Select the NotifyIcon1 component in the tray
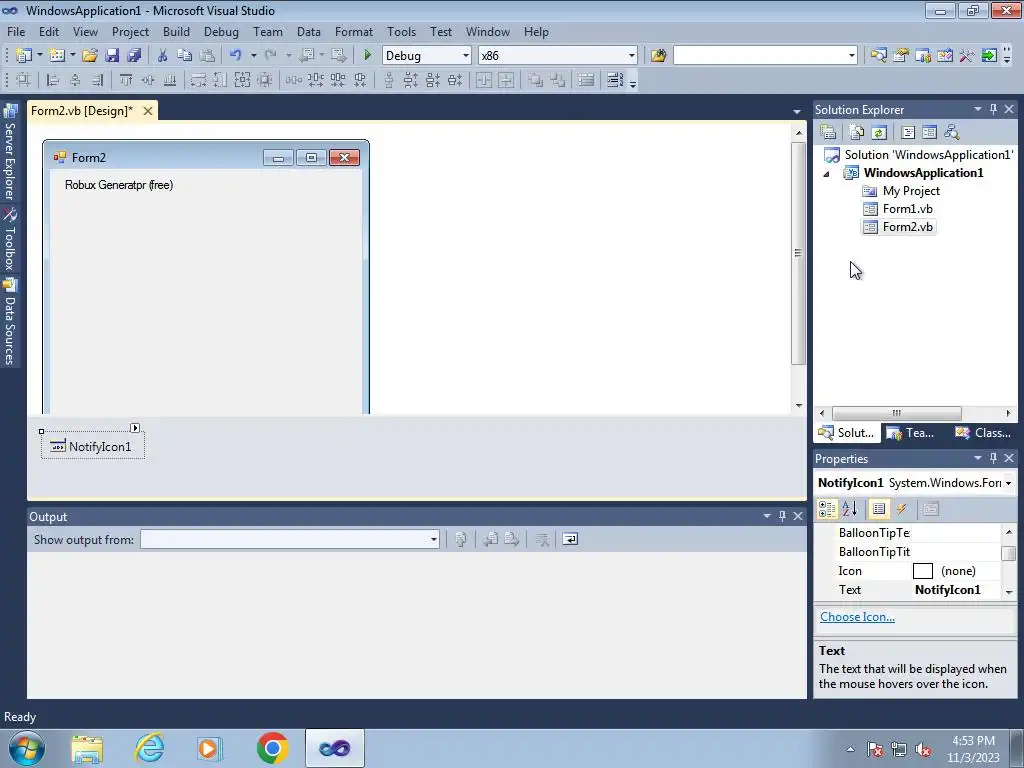Viewport: 1024px width, 768px height. (x=93, y=447)
